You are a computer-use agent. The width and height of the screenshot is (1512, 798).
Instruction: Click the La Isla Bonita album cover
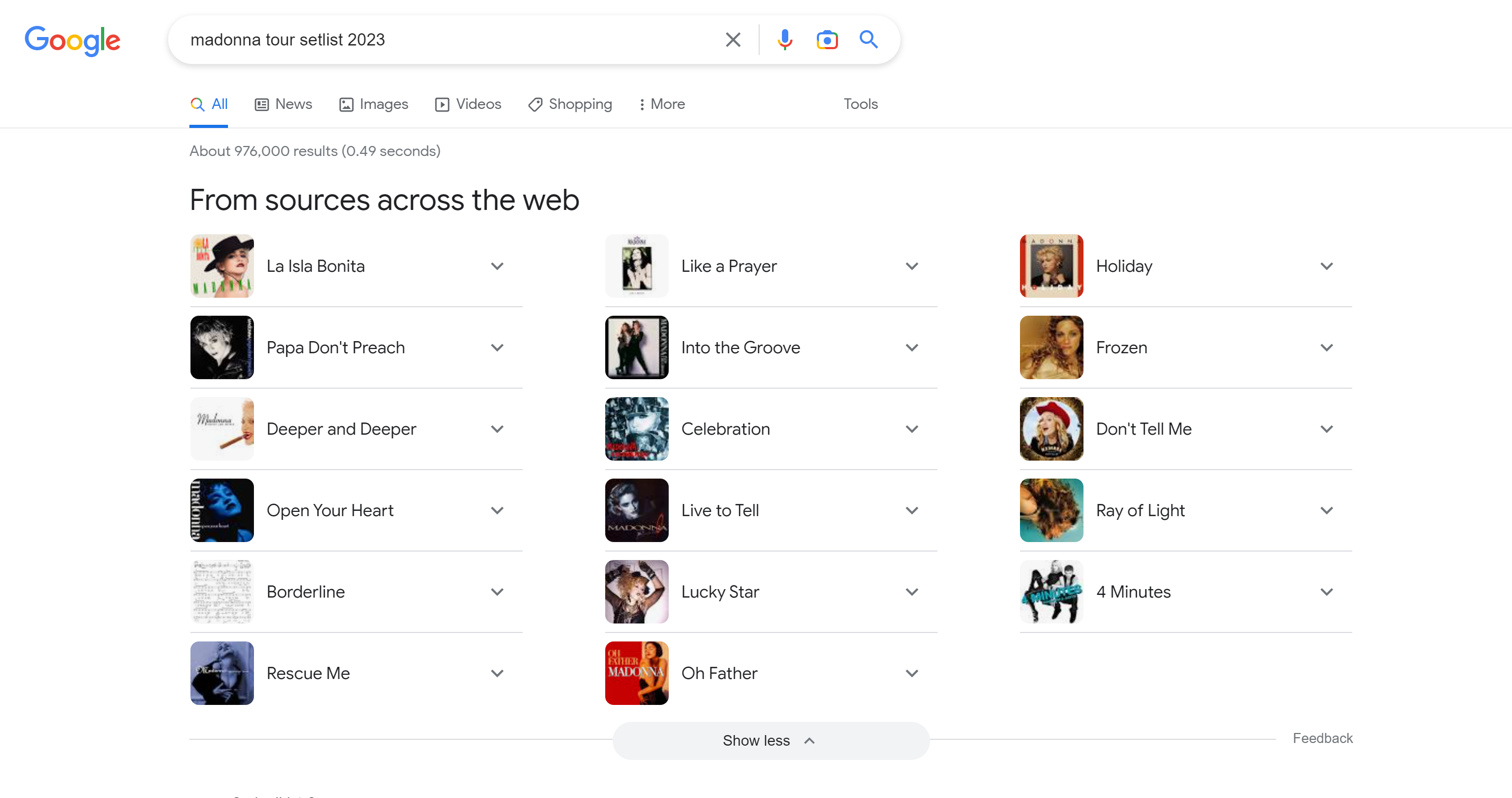[222, 267]
